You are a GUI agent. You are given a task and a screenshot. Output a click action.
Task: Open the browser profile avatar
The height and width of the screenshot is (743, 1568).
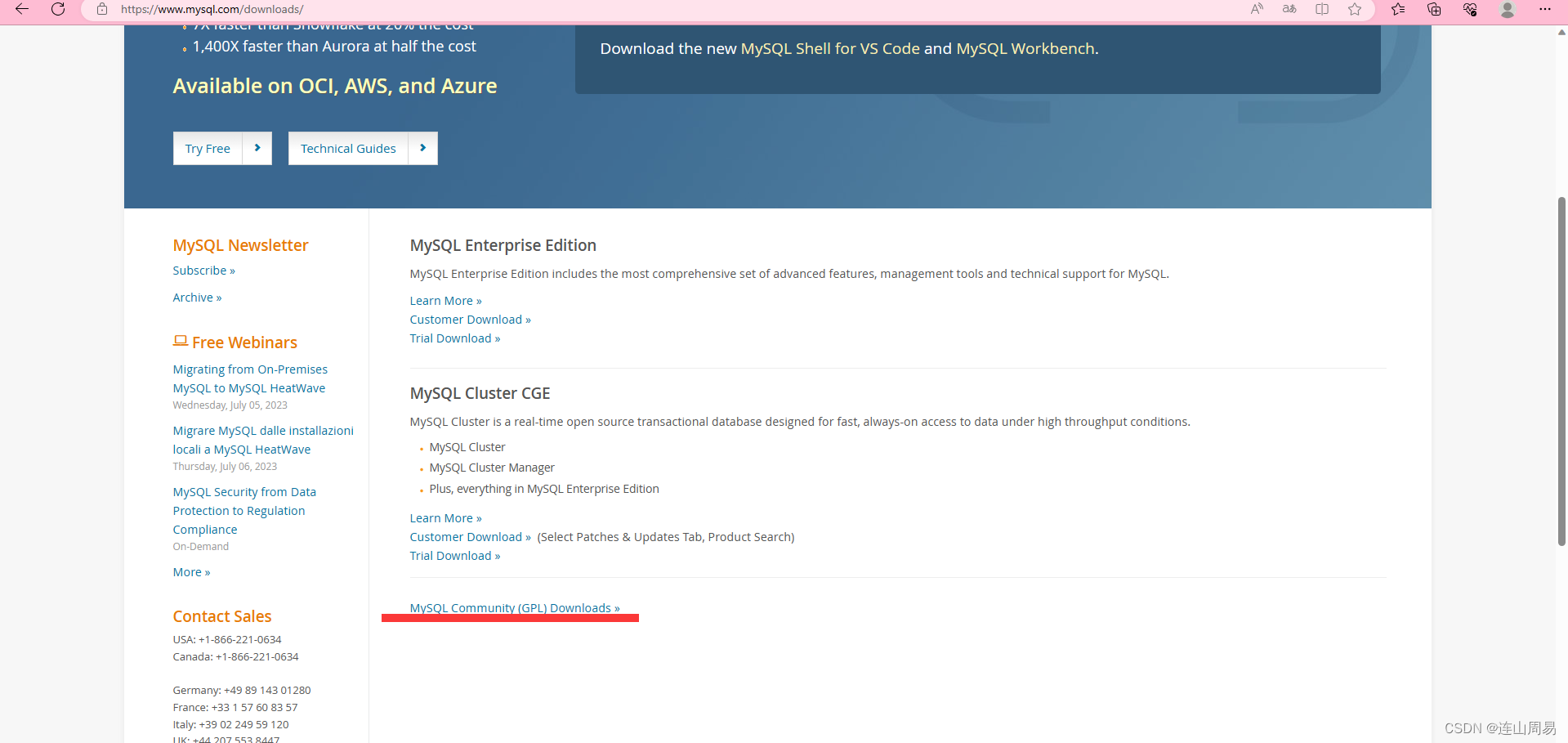[x=1508, y=9]
